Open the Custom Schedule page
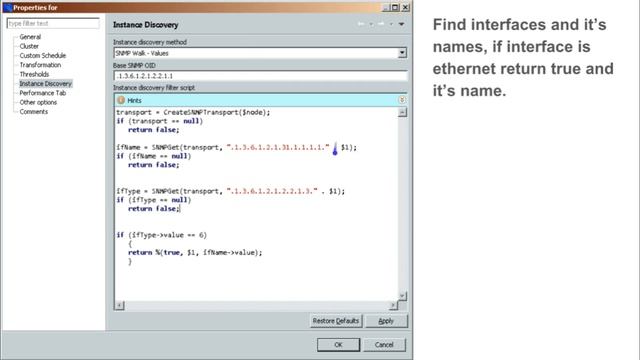 pyautogui.click(x=42, y=56)
